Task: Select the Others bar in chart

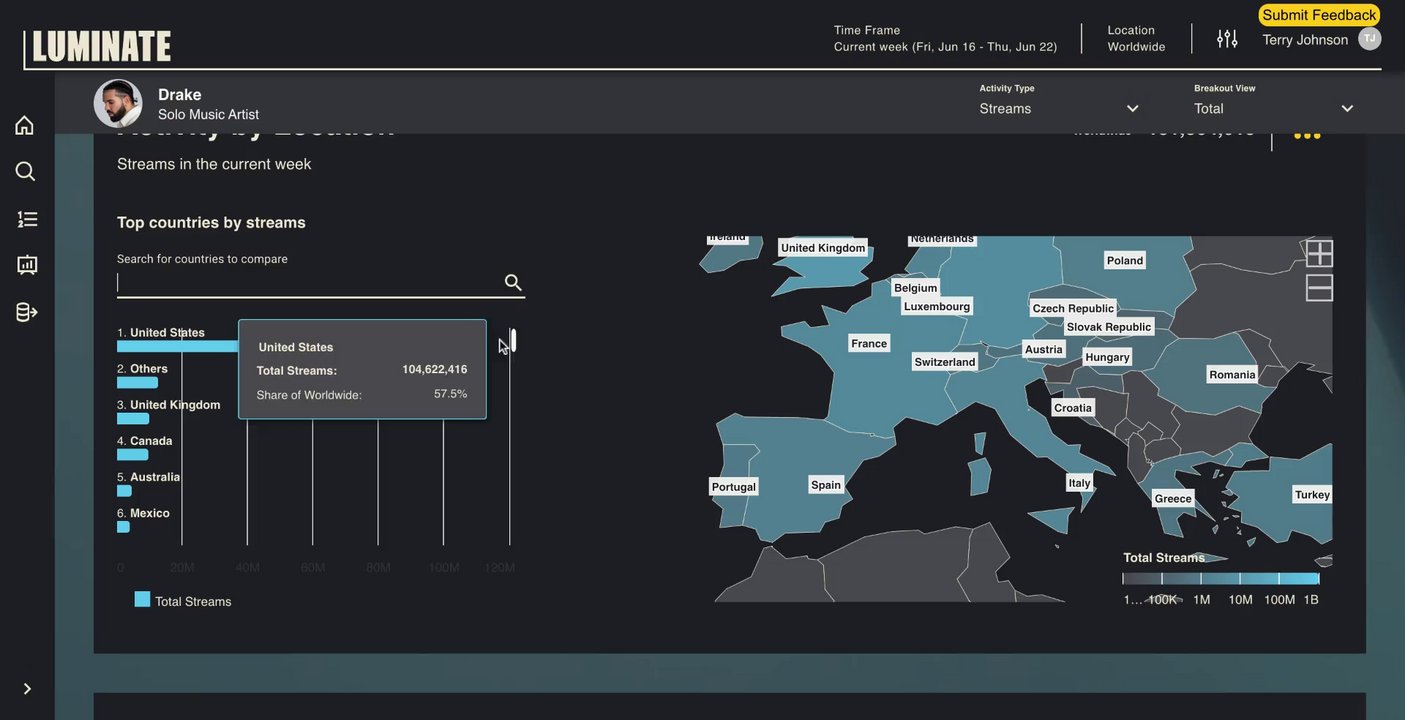Action: 138,383
